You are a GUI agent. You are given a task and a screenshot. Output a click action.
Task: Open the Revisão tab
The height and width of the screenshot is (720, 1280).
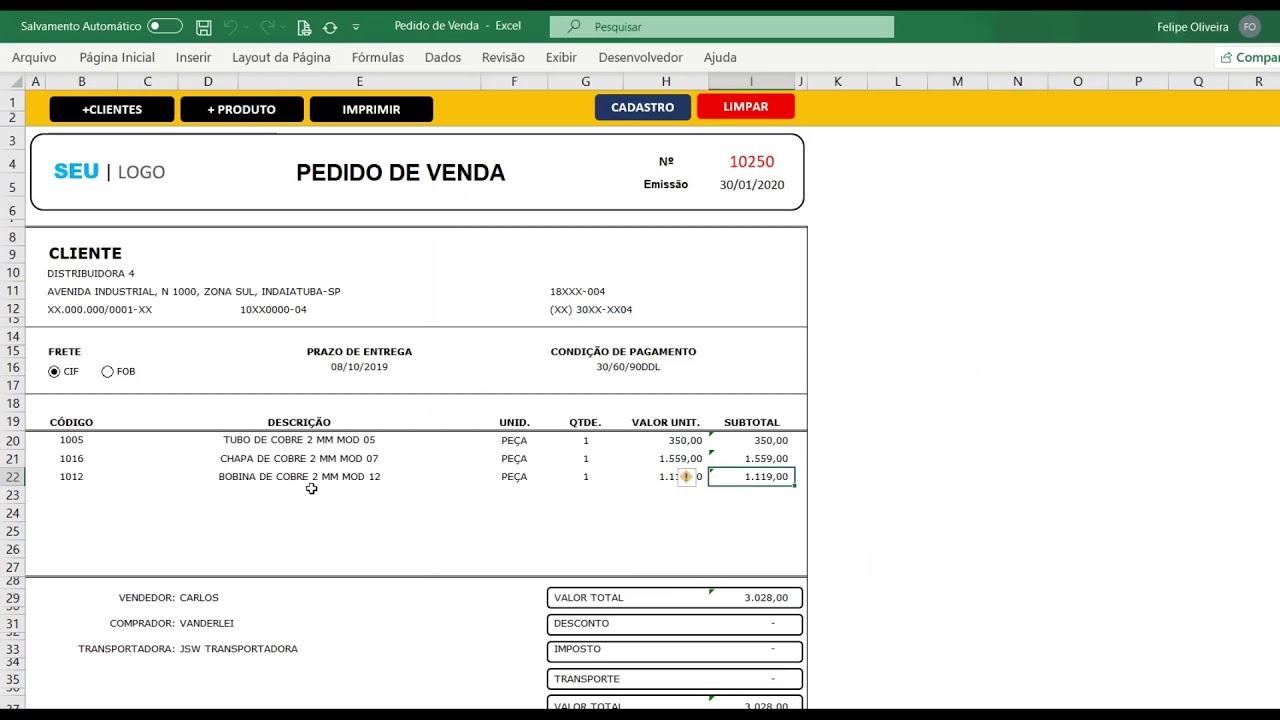click(503, 58)
